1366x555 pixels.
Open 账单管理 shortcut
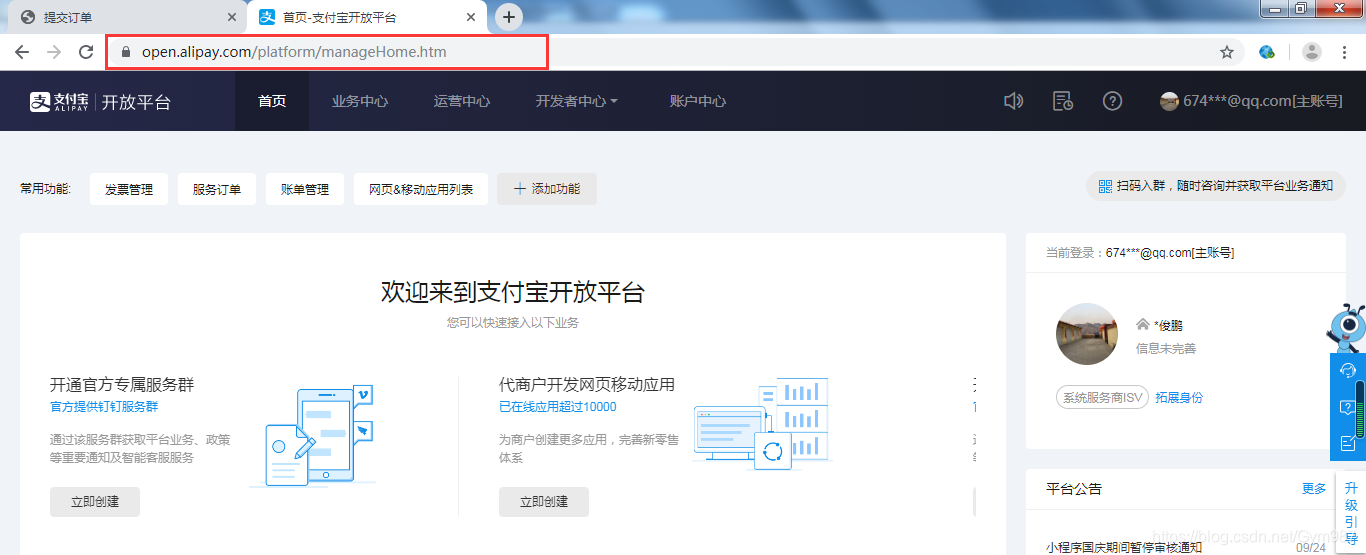click(x=305, y=189)
